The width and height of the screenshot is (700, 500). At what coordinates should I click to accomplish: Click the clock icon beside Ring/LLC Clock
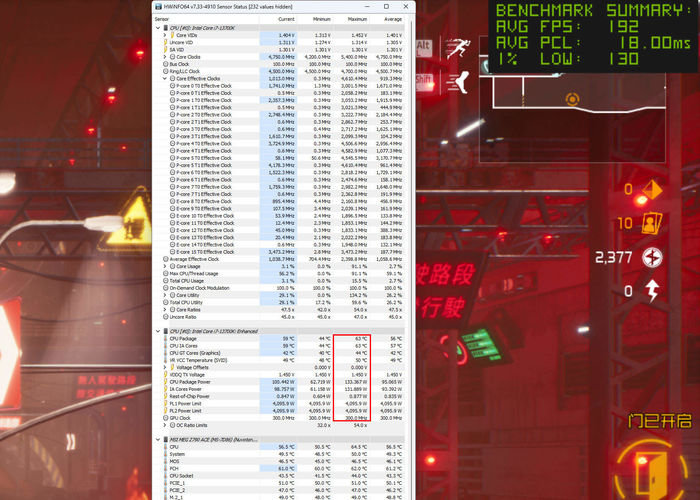click(x=166, y=71)
